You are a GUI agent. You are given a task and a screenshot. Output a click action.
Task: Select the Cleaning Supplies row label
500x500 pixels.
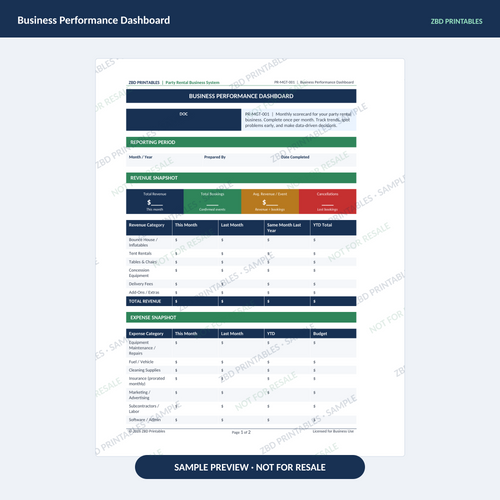(145, 370)
